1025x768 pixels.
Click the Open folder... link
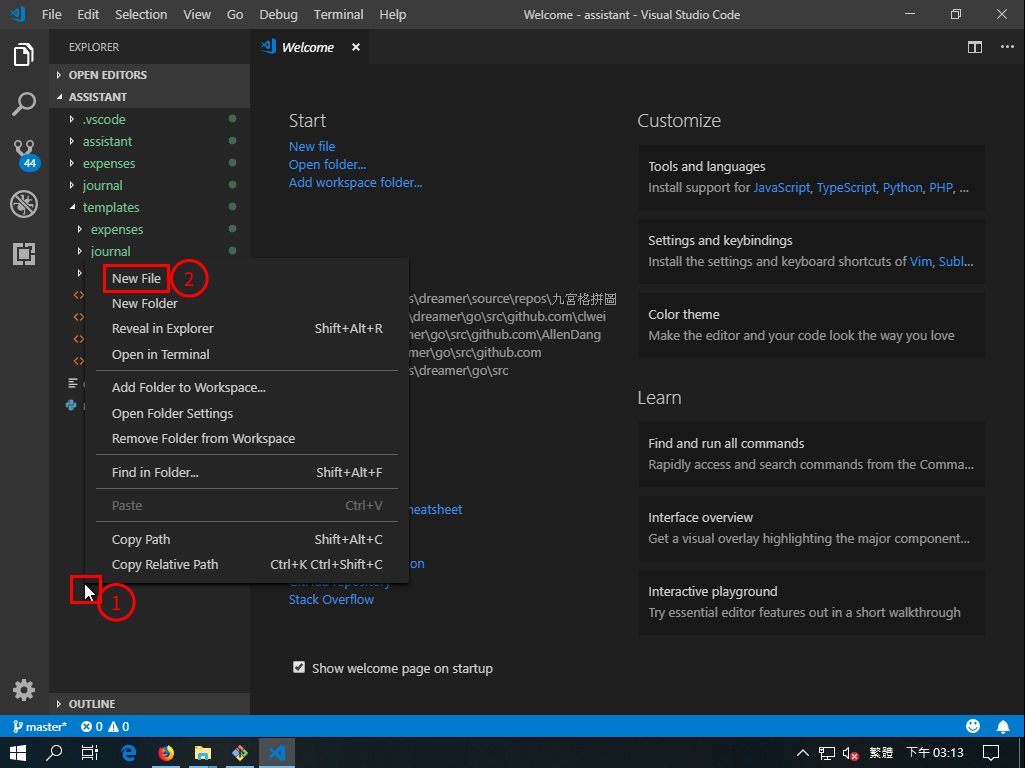[x=327, y=164]
